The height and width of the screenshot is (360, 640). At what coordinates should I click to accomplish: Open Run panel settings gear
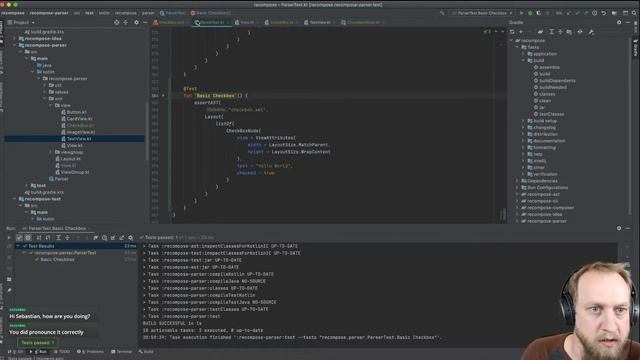[619, 228]
